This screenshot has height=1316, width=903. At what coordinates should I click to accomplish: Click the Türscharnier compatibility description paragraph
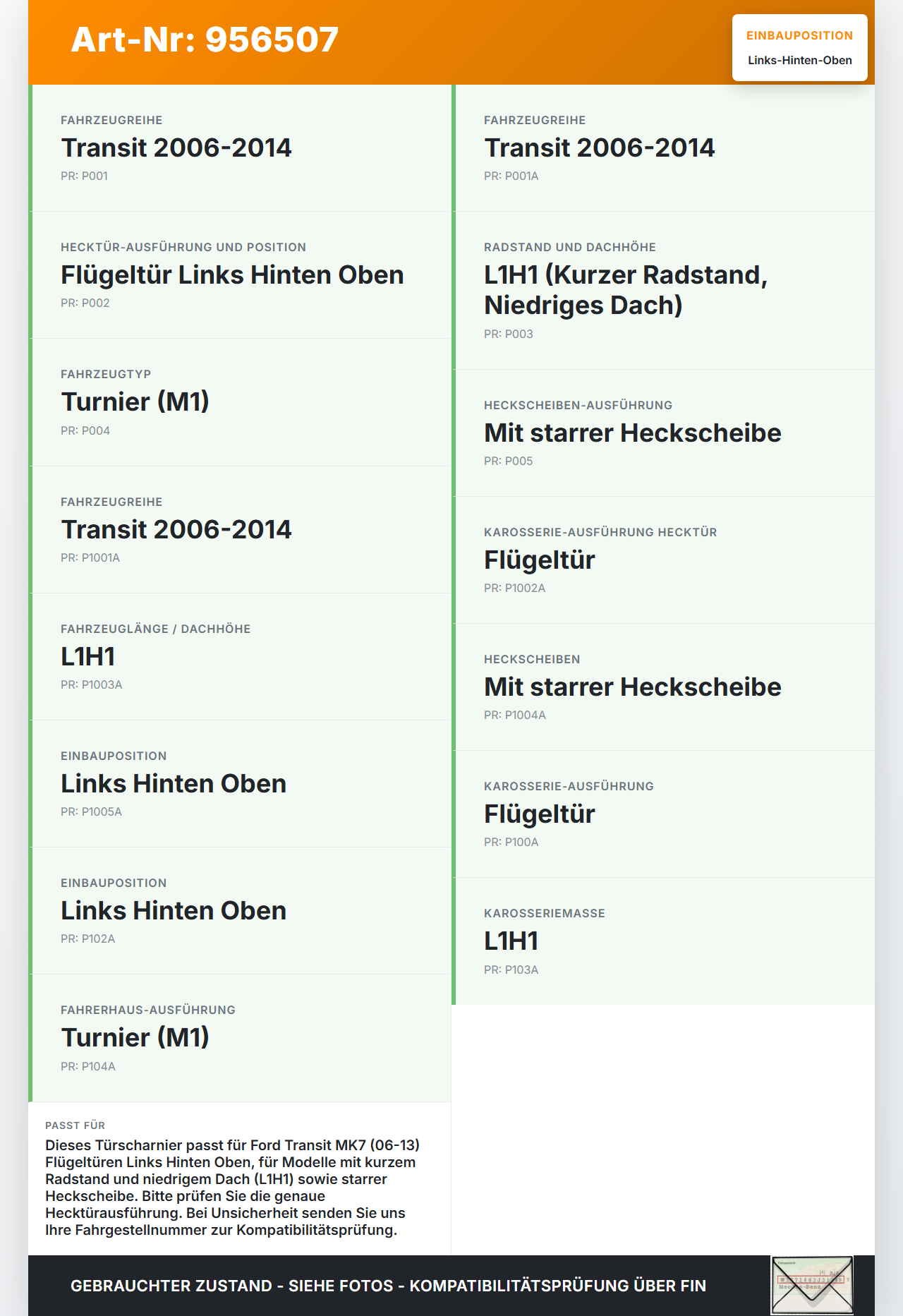(233, 1188)
